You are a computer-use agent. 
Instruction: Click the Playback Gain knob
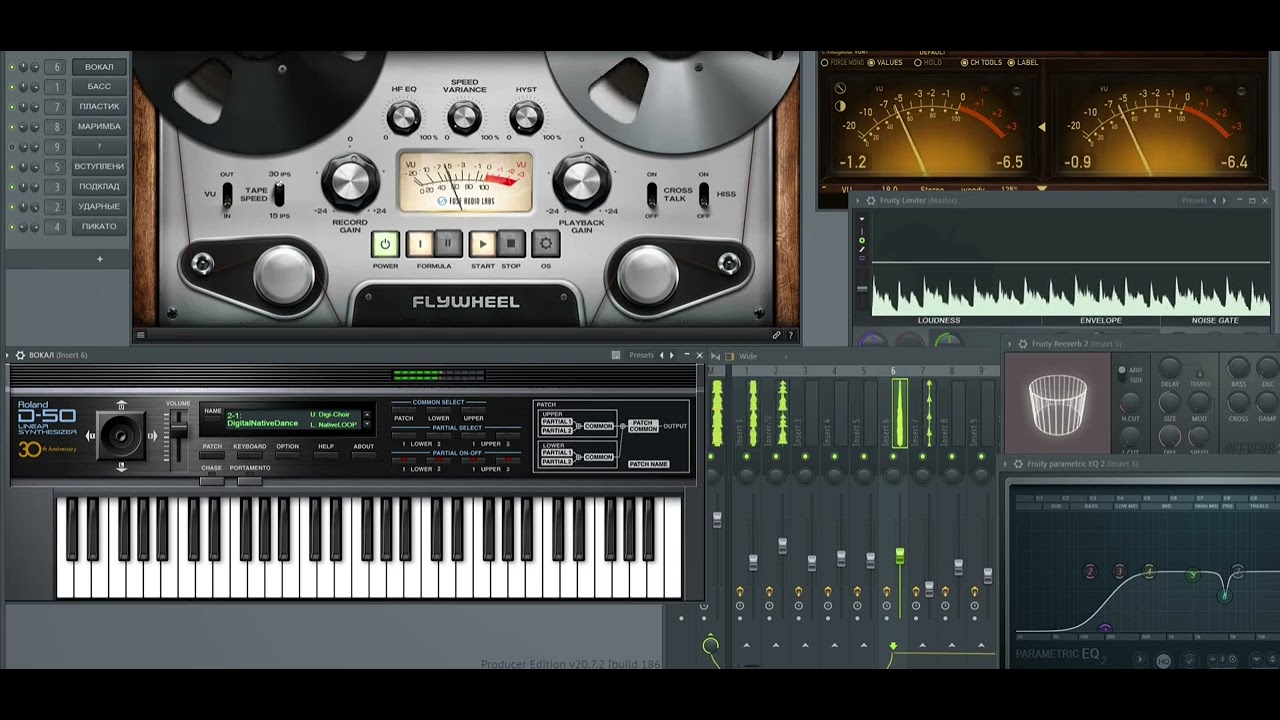(x=581, y=182)
